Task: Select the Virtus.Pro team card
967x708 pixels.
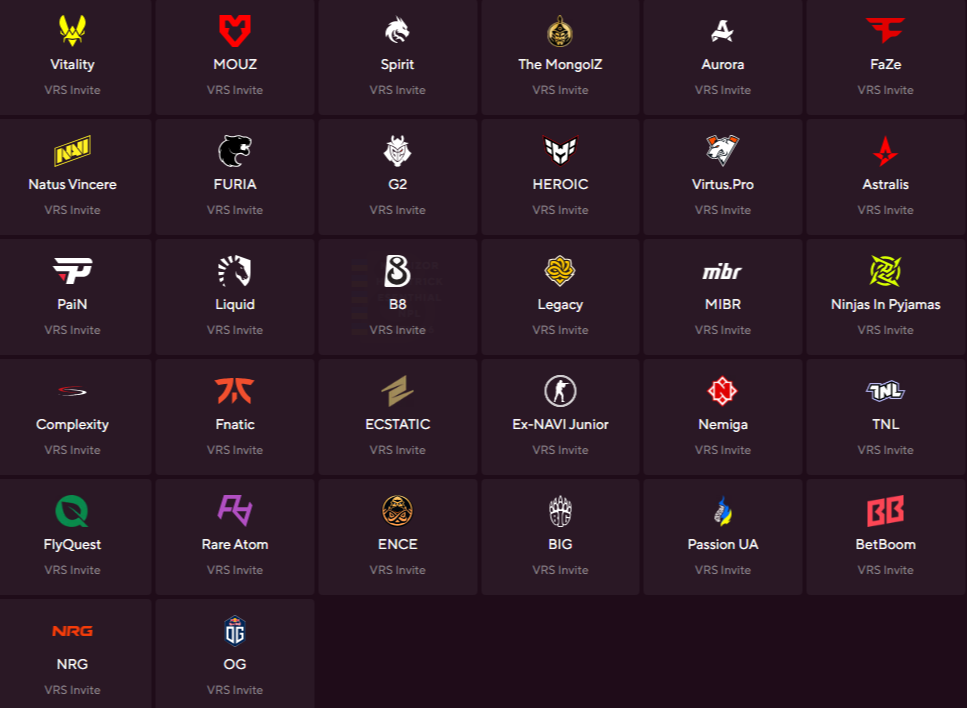Action: [722, 177]
